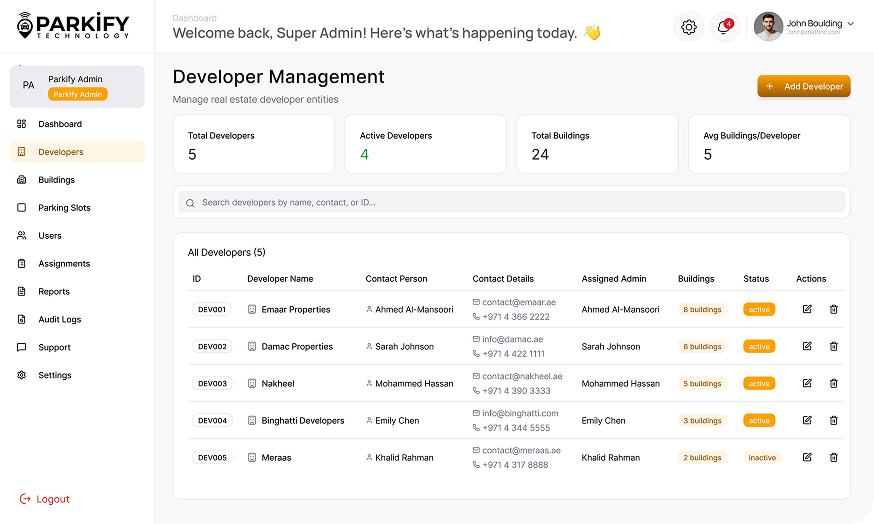The height and width of the screenshot is (524, 874).
Task: Open the settings gear icon in header
Action: (689, 27)
